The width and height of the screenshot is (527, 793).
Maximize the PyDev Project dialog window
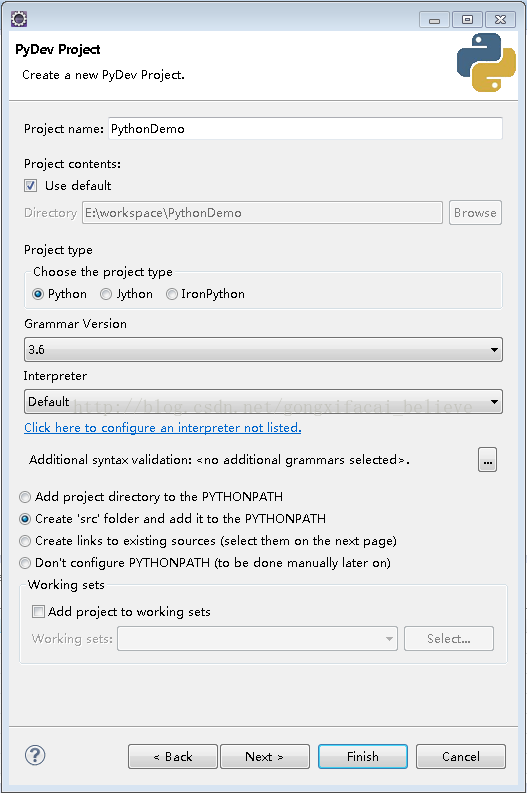pos(467,20)
